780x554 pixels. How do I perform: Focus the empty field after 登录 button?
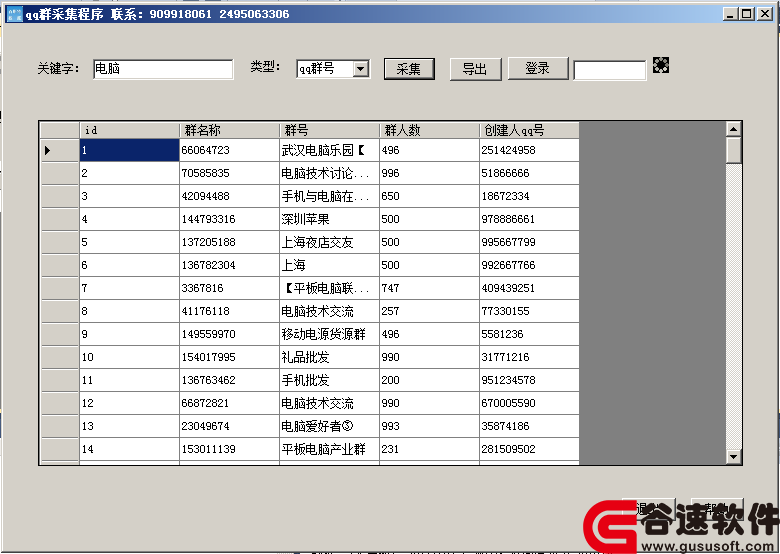pos(609,70)
